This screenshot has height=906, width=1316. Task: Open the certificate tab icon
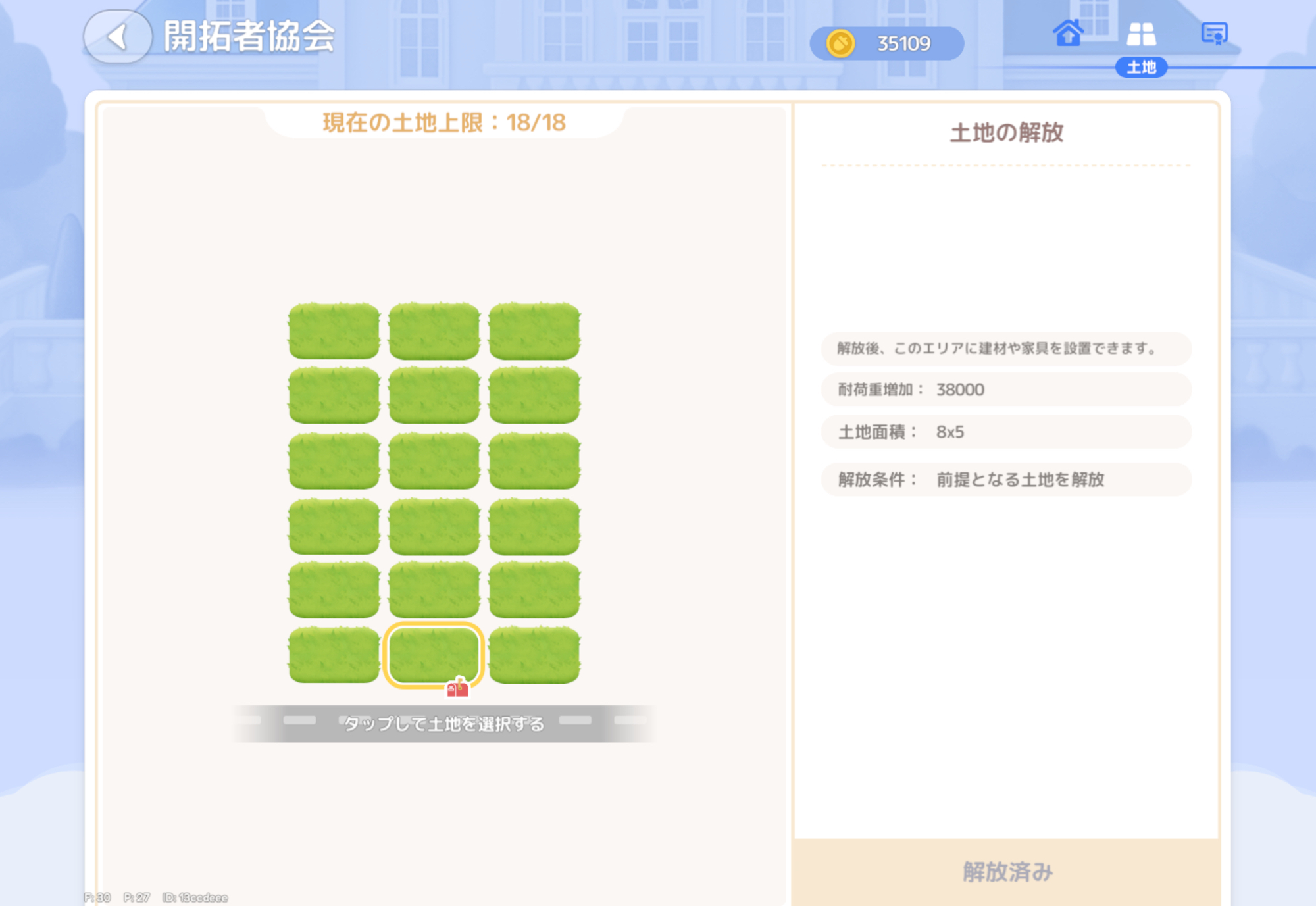pos(1214,34)
